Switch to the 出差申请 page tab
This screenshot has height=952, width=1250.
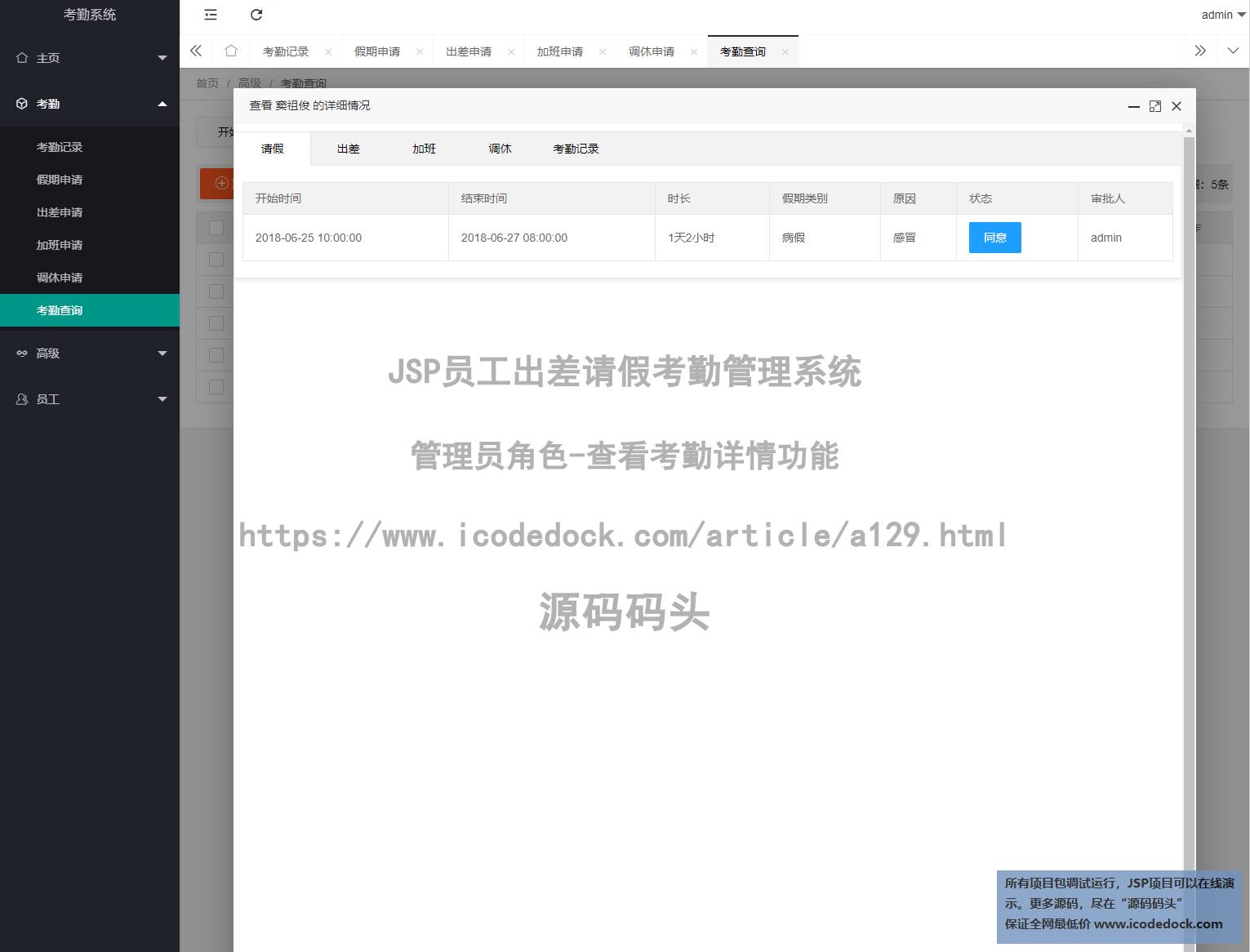coord(469,51)
